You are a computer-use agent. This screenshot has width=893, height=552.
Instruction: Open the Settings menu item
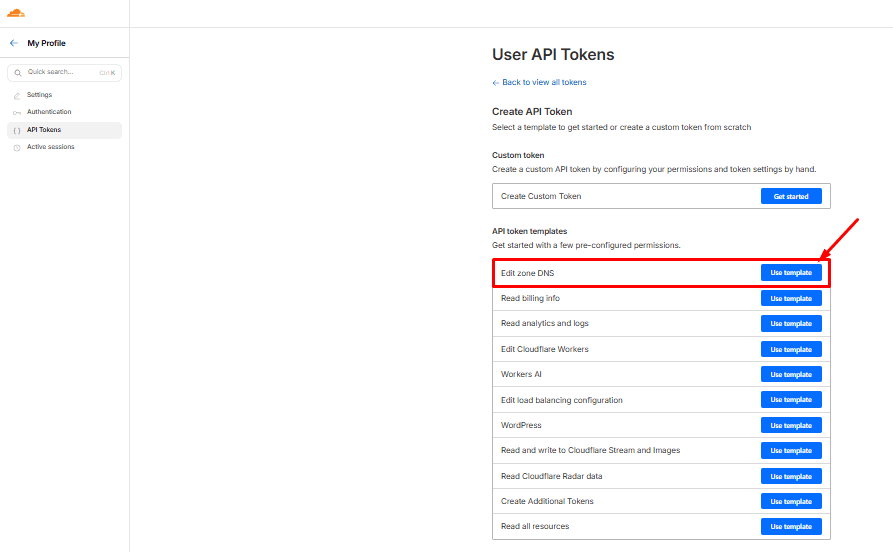pyautogui.click(x=40, y=95)
